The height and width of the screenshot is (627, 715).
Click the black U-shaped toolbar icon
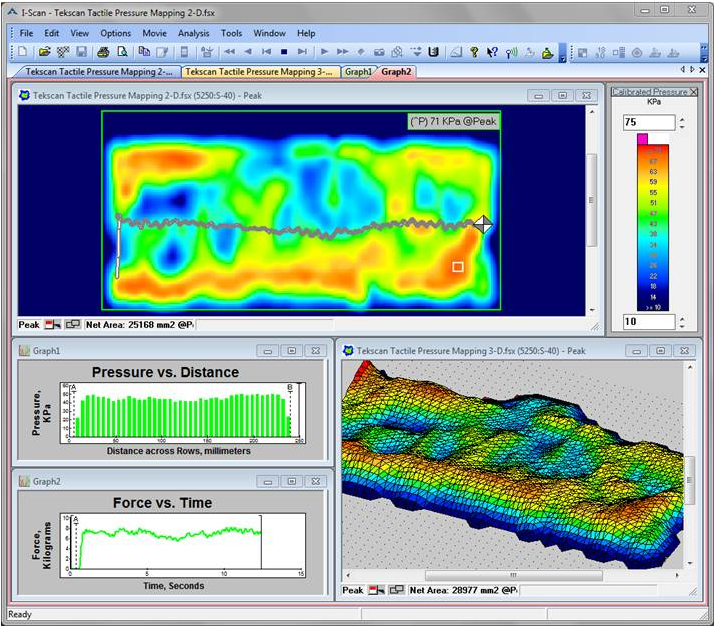(433, 52)
